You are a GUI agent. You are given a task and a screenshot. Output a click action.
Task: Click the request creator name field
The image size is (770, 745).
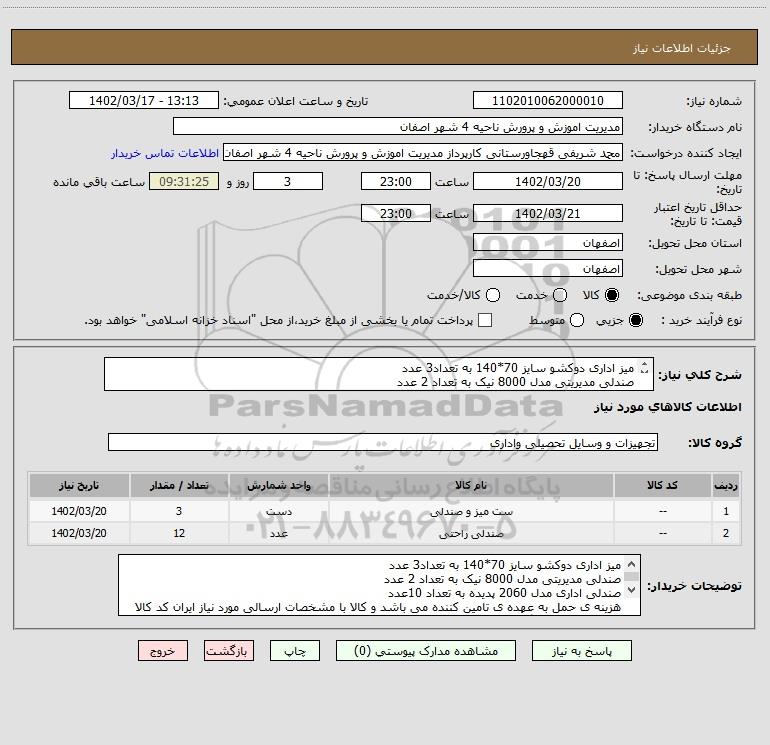pyautogui.click(x=423, y=153)
